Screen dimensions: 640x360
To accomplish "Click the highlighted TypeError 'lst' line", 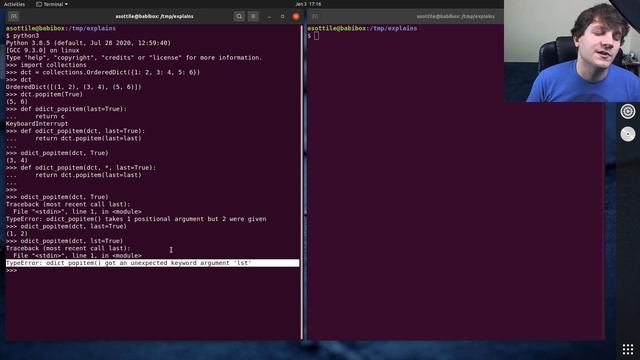I will 152,263.
